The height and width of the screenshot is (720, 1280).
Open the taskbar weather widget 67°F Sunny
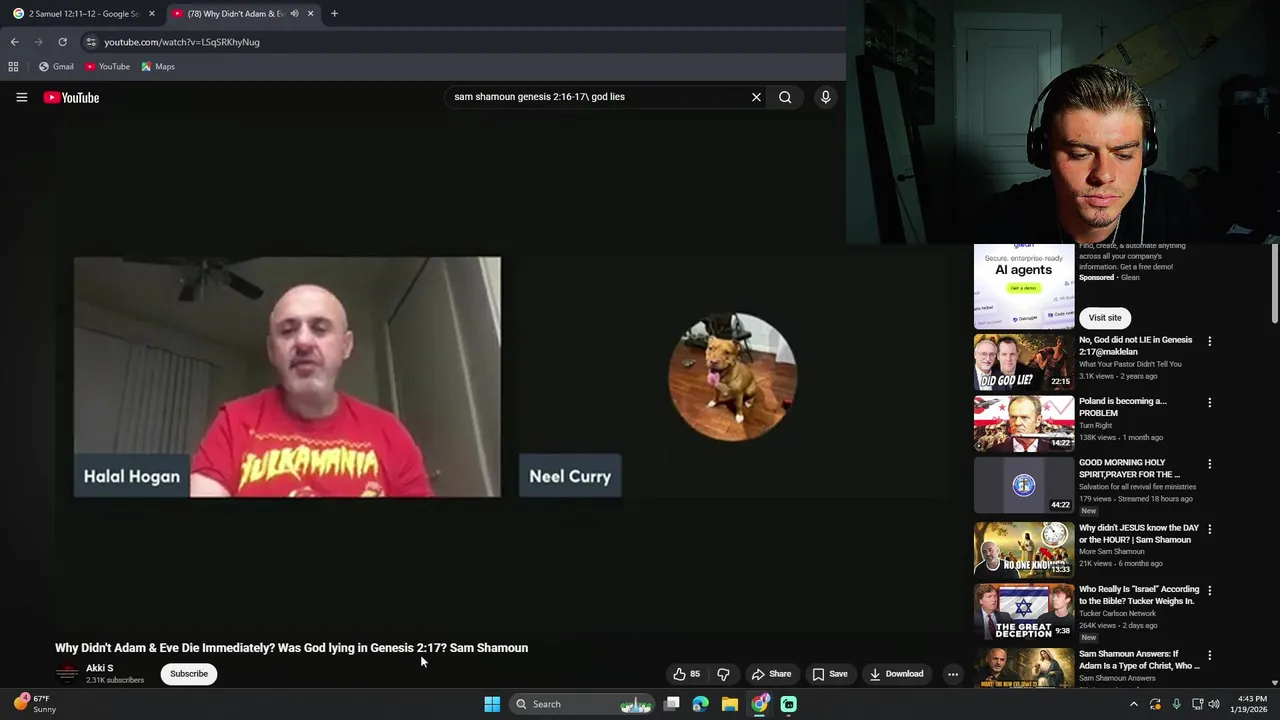[x=35, y=704]
